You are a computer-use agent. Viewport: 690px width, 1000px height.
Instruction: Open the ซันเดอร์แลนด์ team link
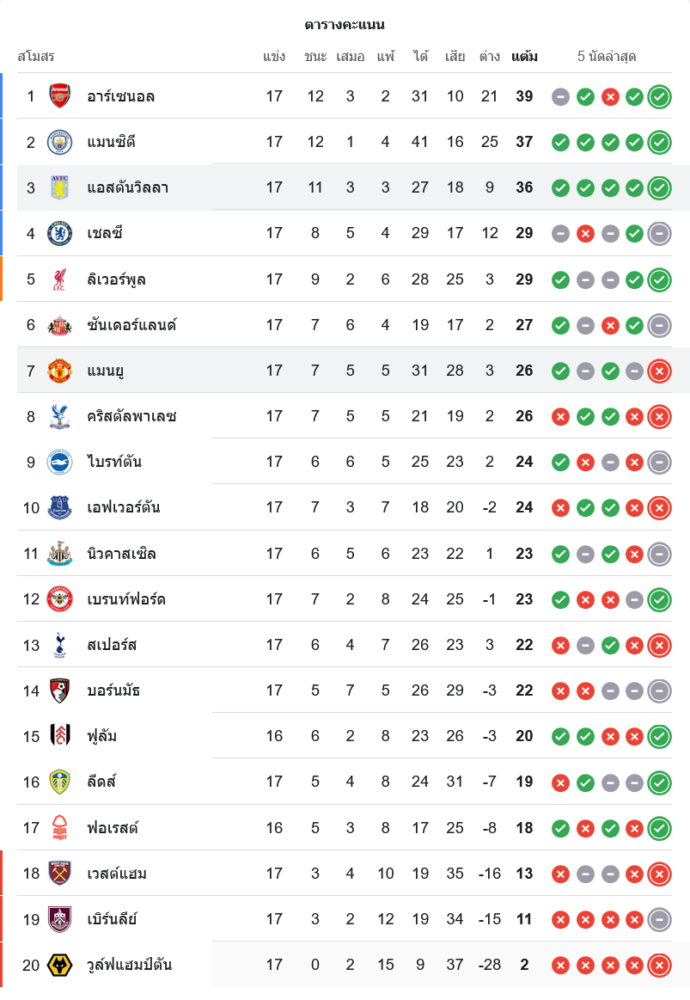(132, 325)
